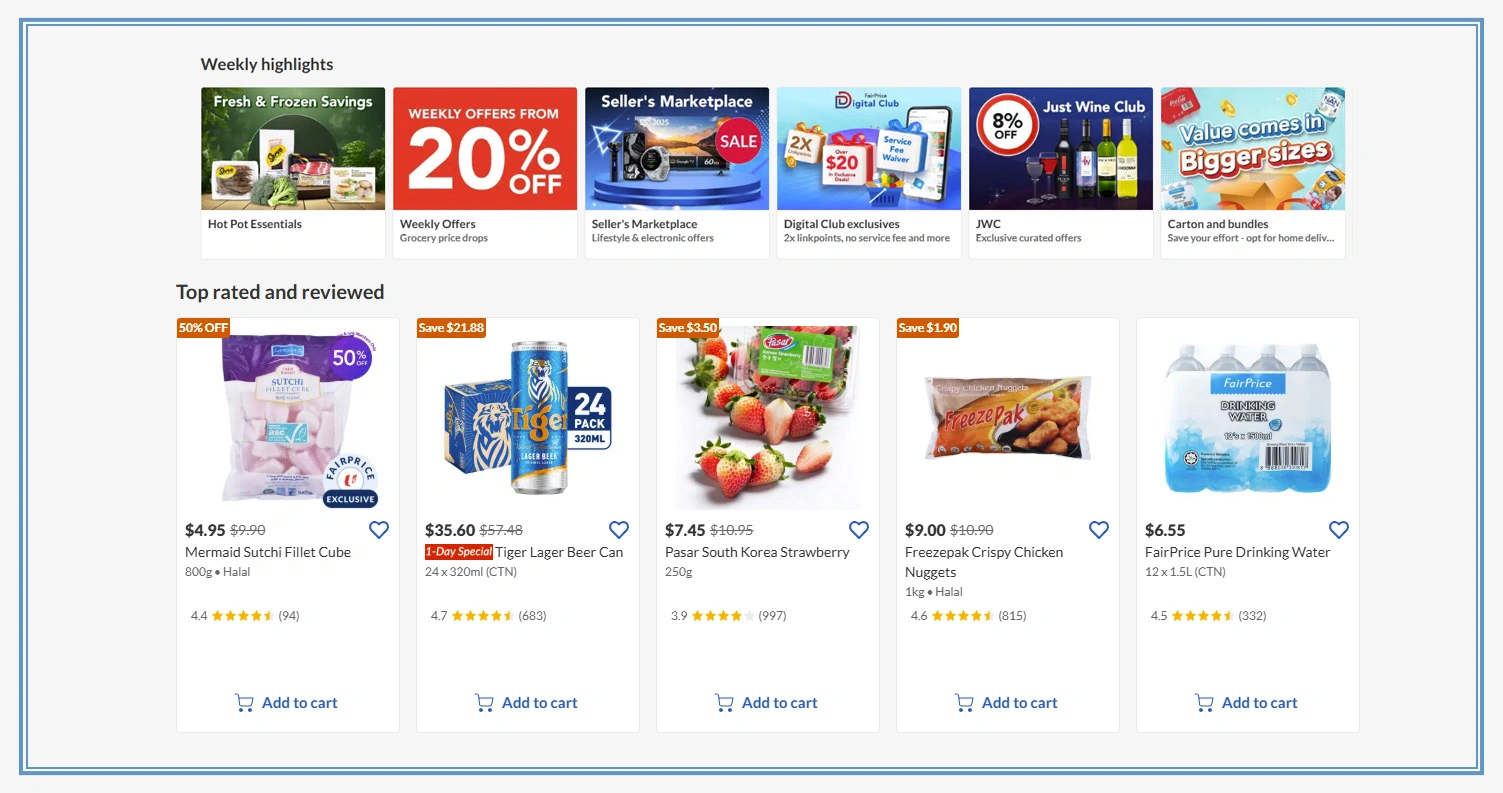View the JWC Just Wine Club offers
Image resolution: width=1503 pixels, height=793 pixels.
(1061, 173)
